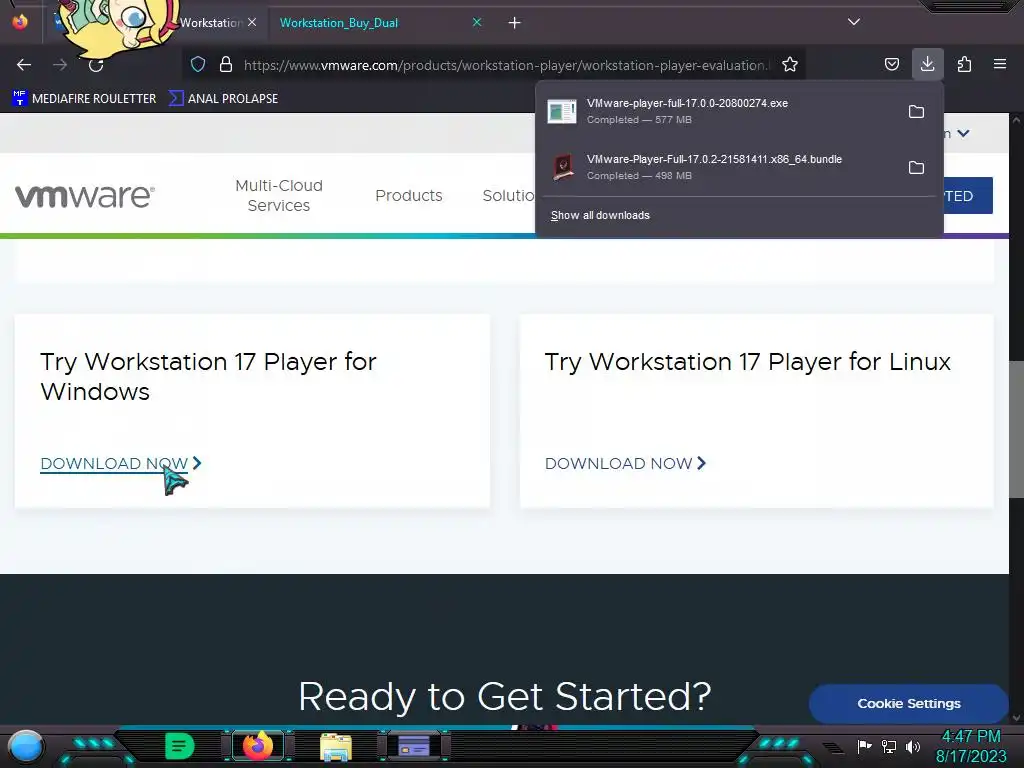Open network status tray icon

[889, 746]
